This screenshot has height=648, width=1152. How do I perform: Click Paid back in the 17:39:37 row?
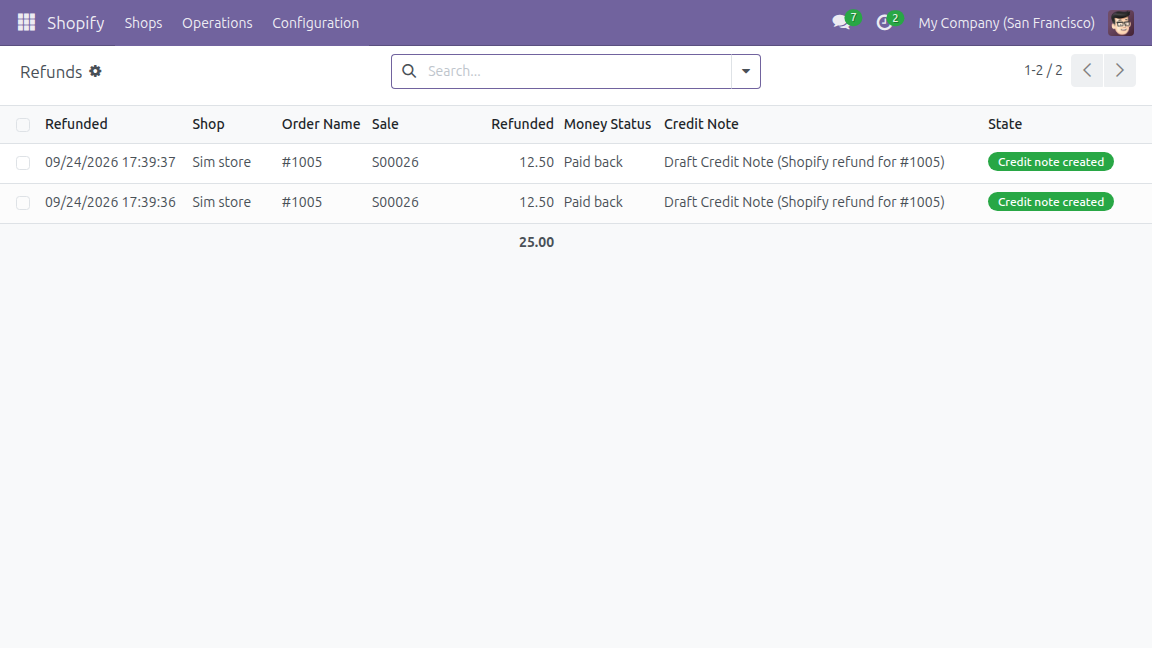point(594,162)
